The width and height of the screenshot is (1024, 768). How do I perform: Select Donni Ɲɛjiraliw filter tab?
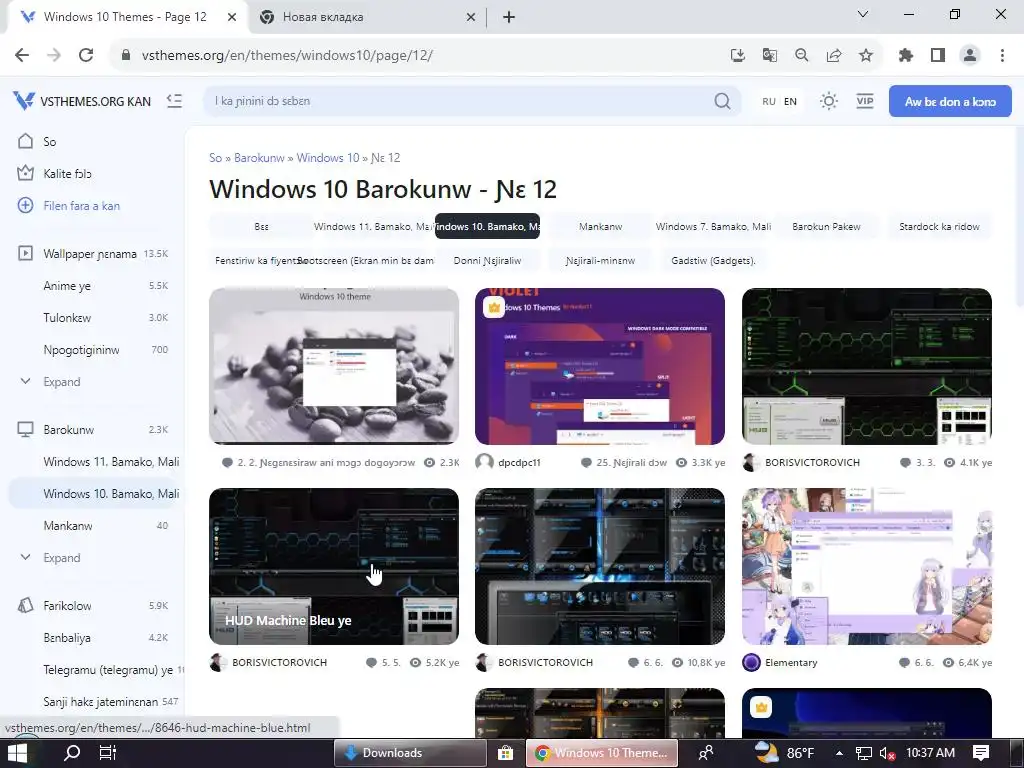pyautogui.click(x=487, y=261)
